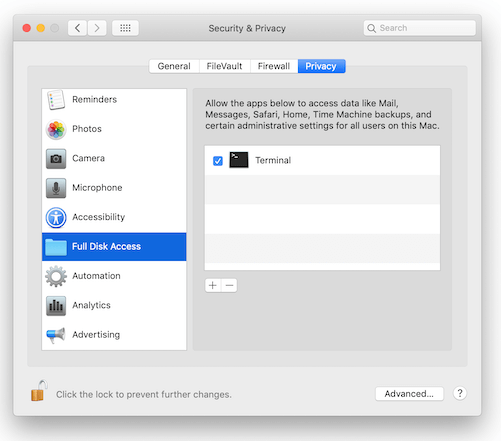Open help with the question mark button
Screen dimensions: 501x441
point(460,393)
